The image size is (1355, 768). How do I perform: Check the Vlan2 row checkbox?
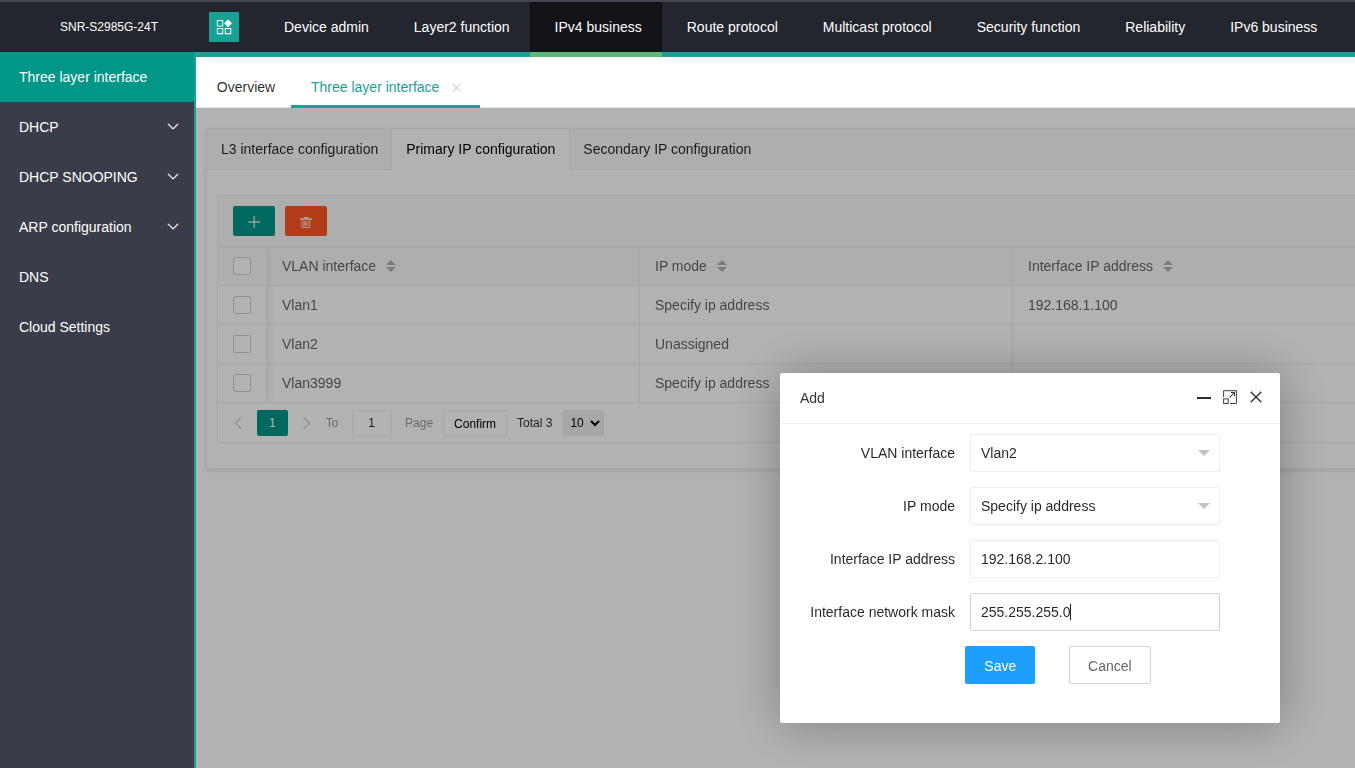(242, 344)
